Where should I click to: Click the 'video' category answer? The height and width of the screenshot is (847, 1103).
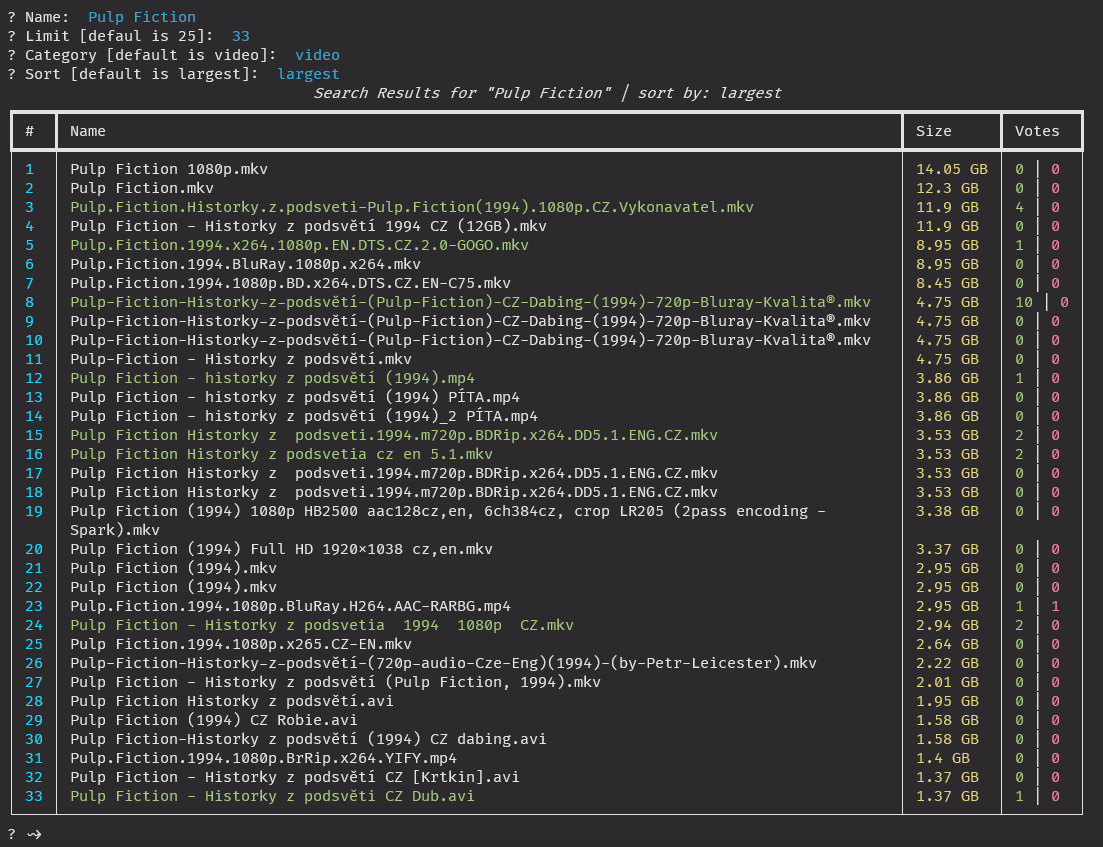(x=317, y=55)
